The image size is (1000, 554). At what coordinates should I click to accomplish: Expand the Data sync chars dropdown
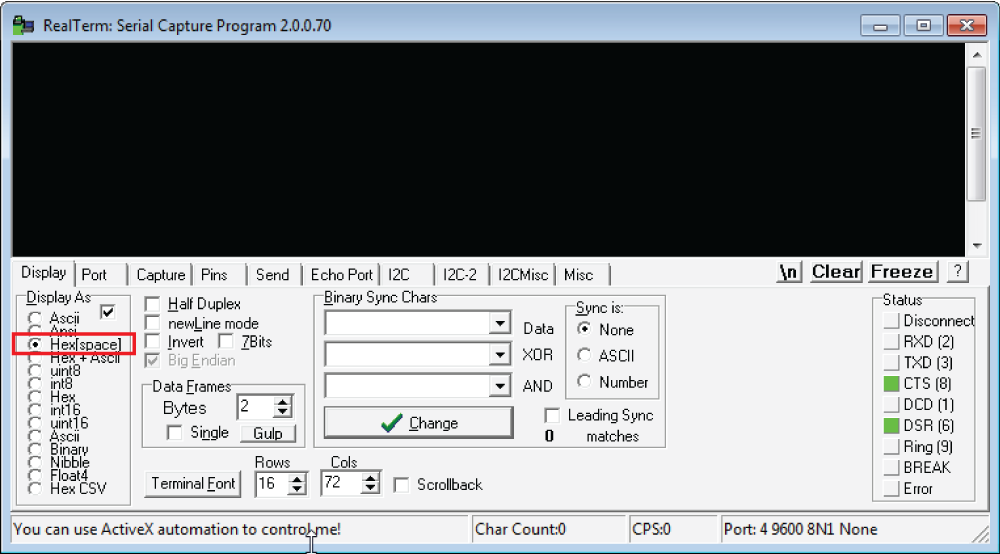[x=500, y=323]
